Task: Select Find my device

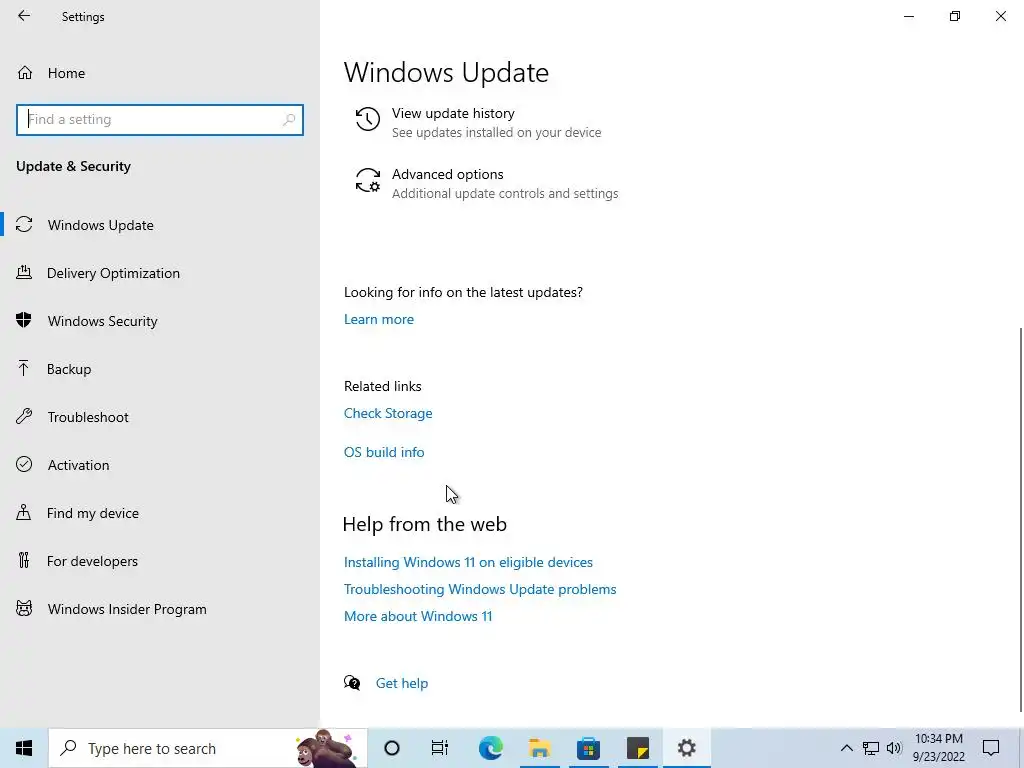Action: coord(160,513)
